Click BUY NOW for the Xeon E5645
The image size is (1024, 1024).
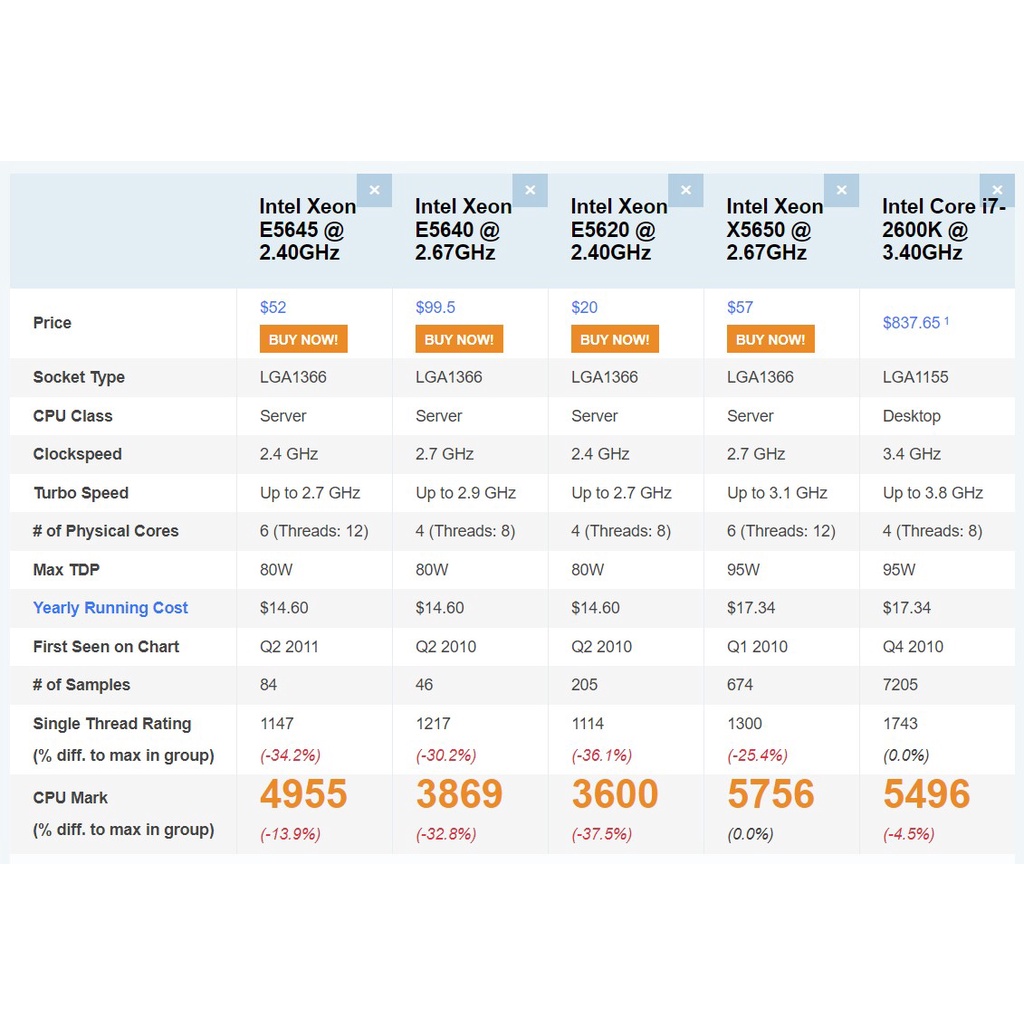pos(303,339)
